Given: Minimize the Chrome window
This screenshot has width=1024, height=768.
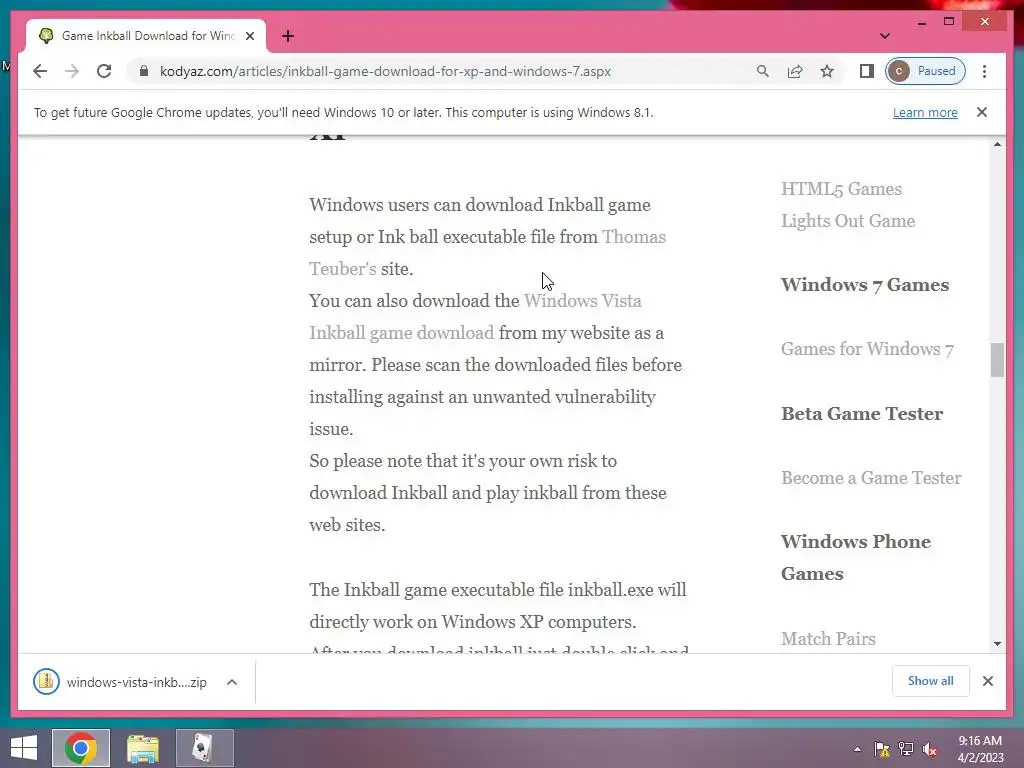Looking at the screenshot, I should 921,23.
